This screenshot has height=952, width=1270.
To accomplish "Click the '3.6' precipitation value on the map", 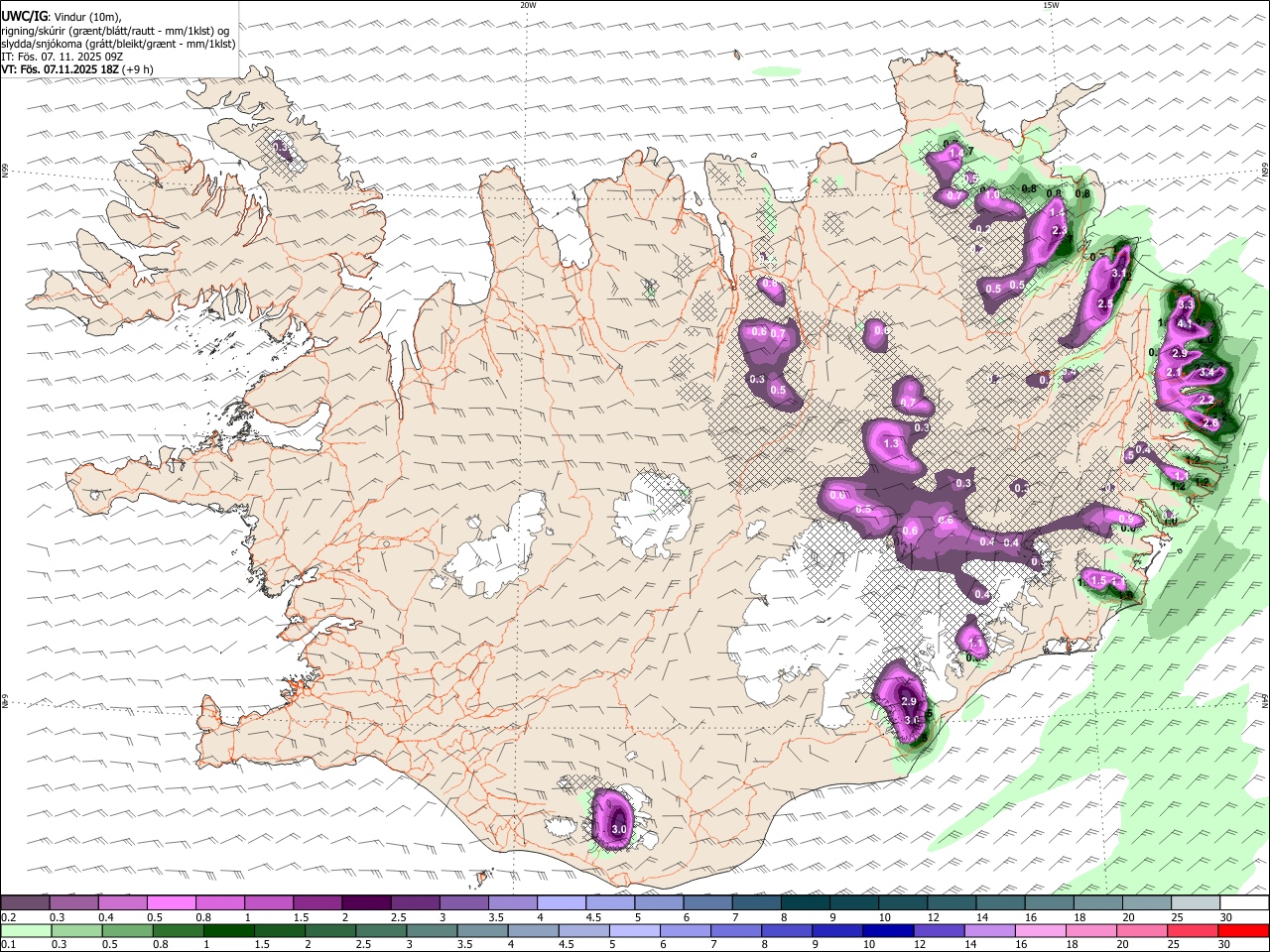I will click(913, 720).
